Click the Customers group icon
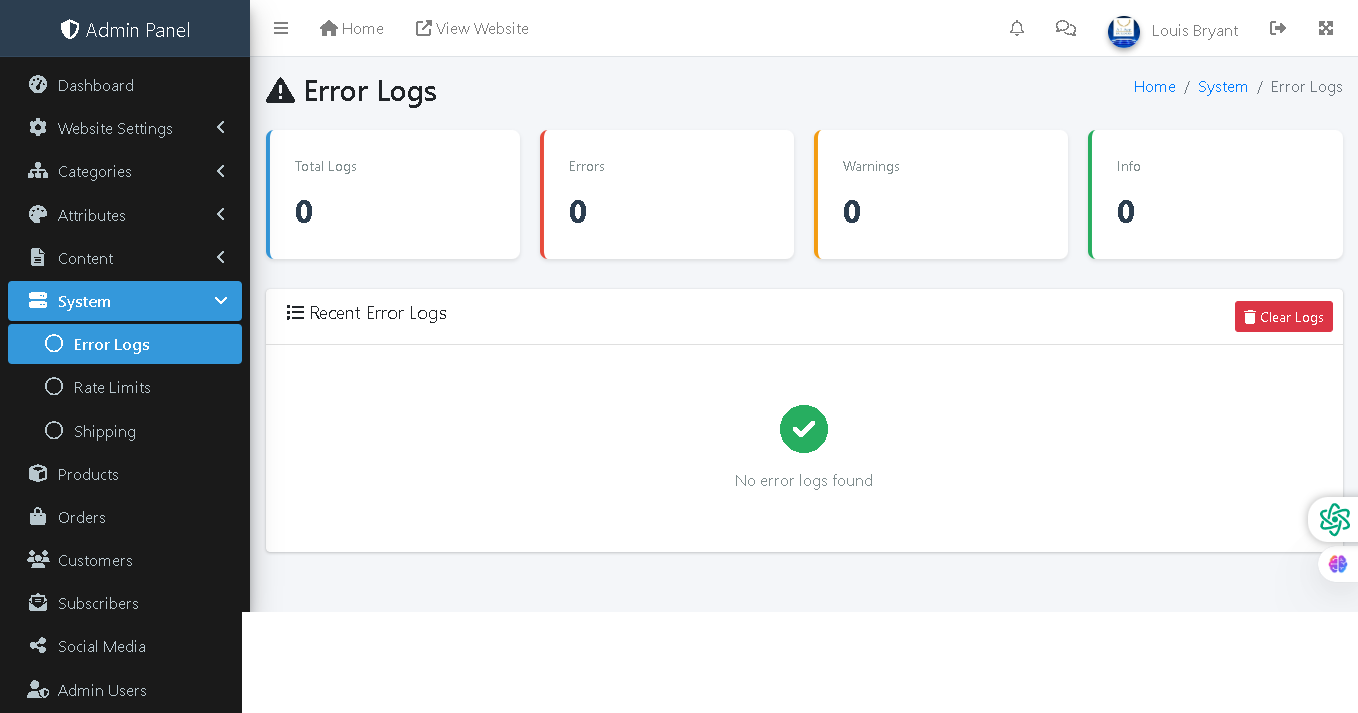The height and width of the screenshot is (713, 1358). [38, 560]
